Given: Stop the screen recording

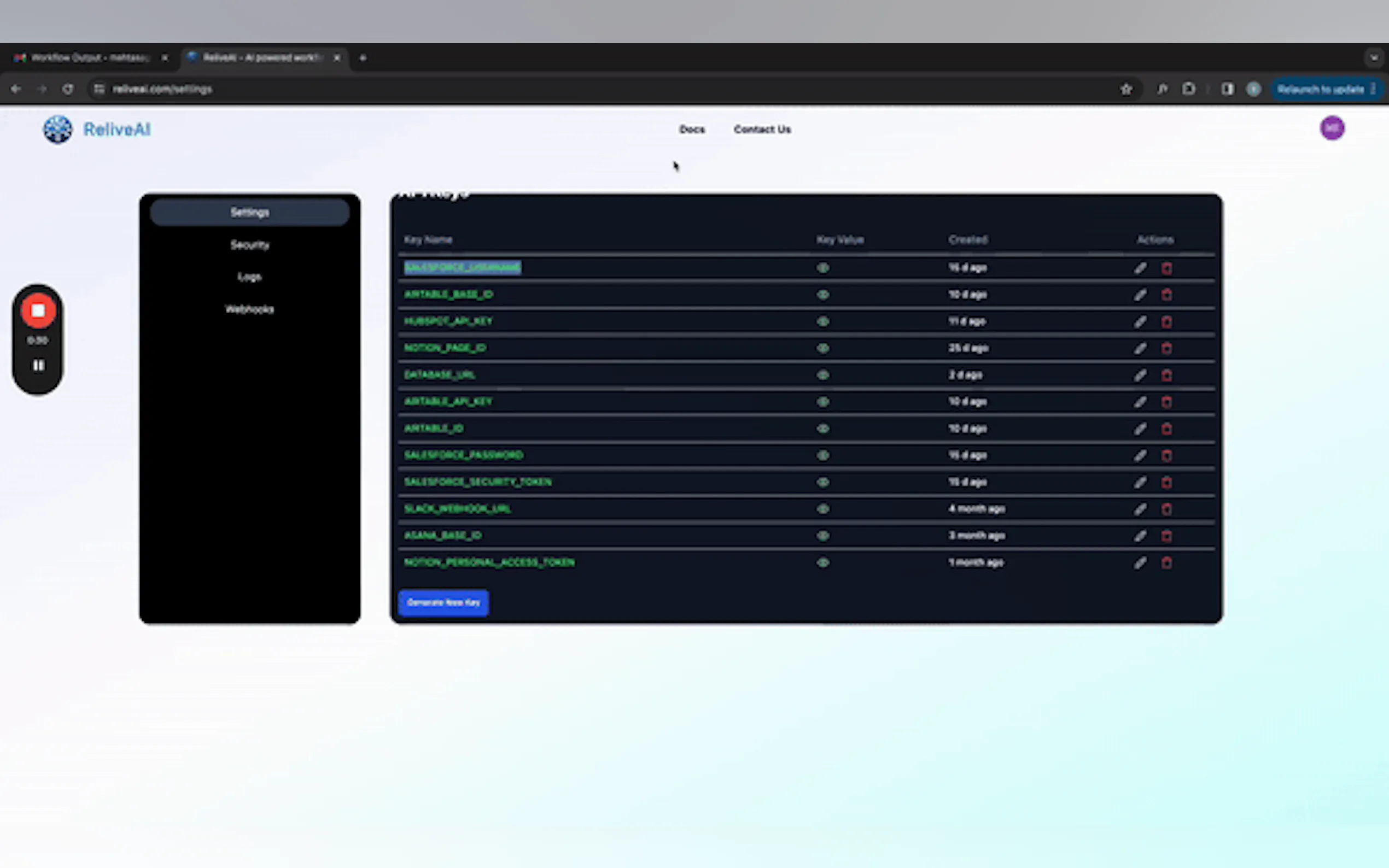Looking at the screenshot, I should coord(38,310).
